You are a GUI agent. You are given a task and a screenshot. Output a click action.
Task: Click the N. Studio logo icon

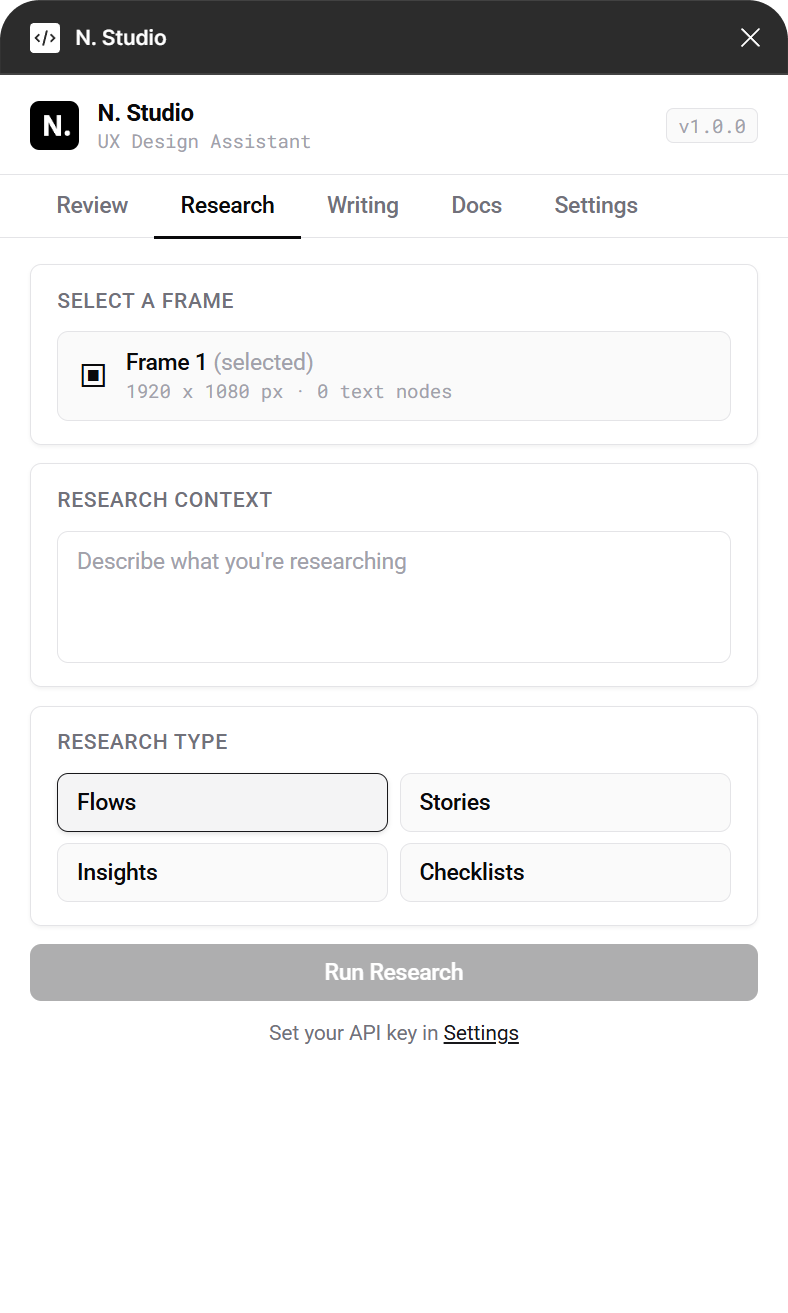point(54,125)
